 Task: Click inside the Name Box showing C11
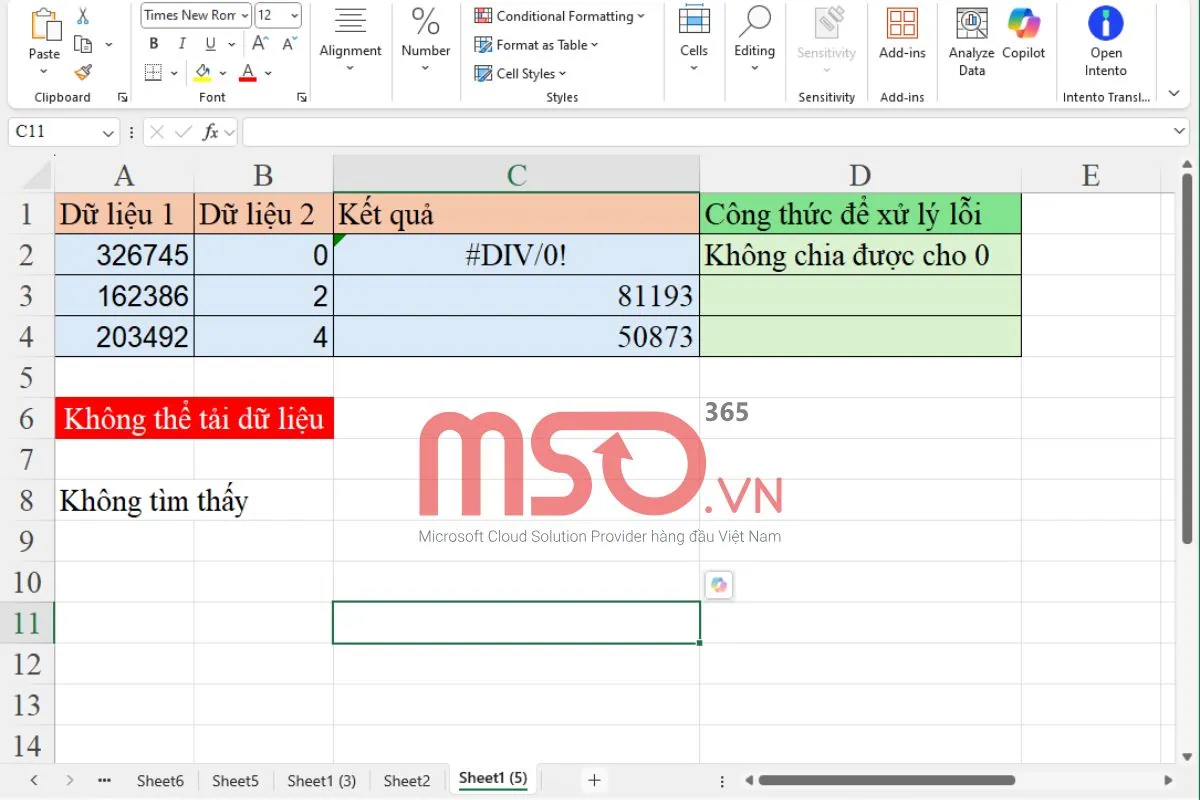tap(55, 131)
